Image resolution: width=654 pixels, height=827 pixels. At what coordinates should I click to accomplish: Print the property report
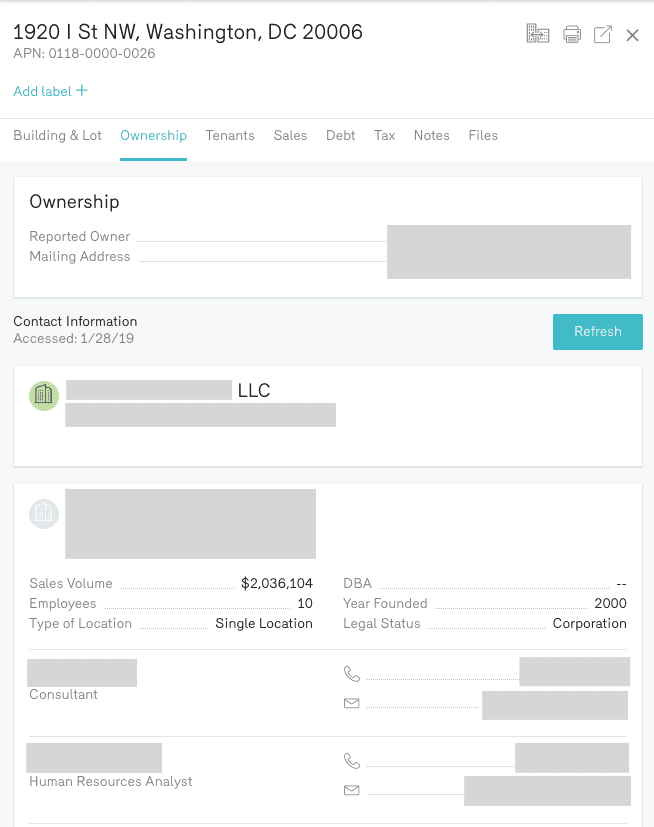pyautogui.click(x=572, y=35)
